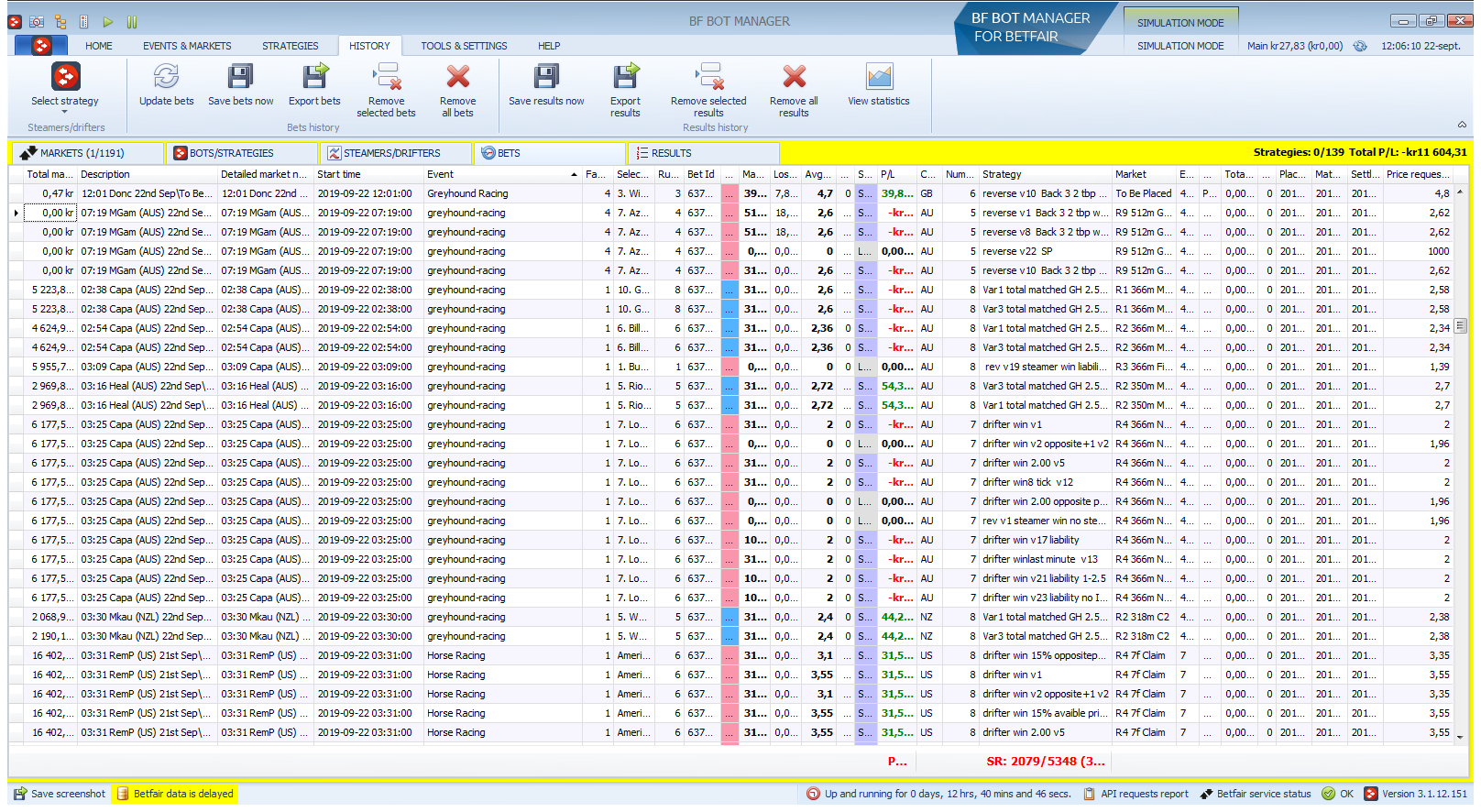
Task: Click the vertical device icon in quick toolbar
Action: [84, 21]
